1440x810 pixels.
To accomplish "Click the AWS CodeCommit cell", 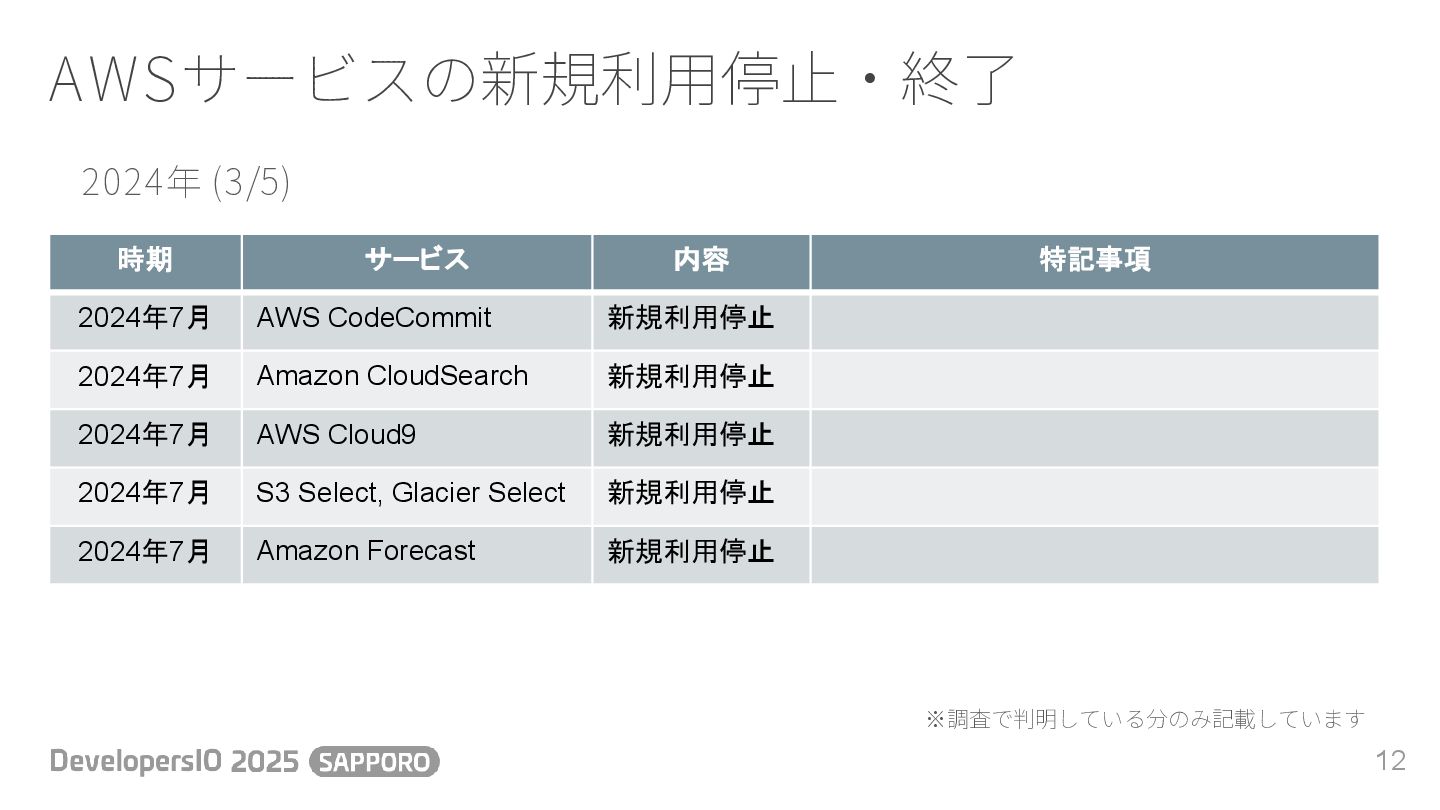I will click(x=417, y=321).
